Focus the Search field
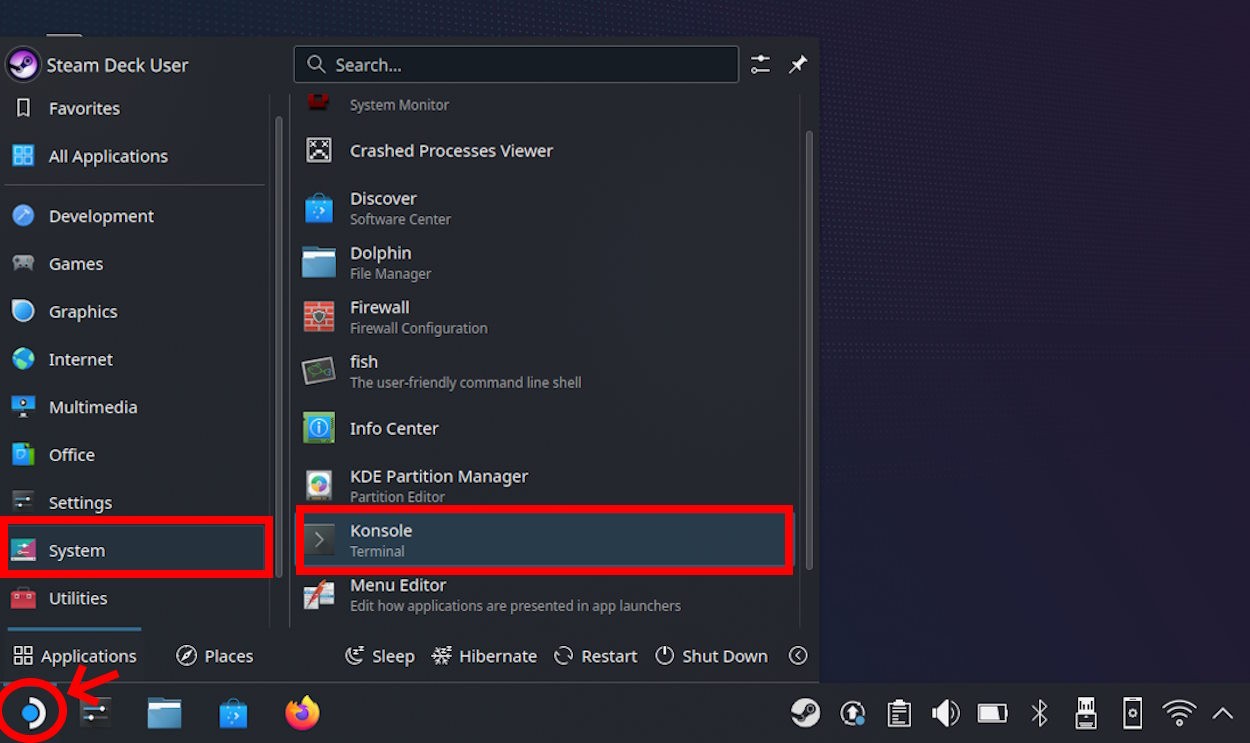The image size is (1250, 743). point(516,64)
